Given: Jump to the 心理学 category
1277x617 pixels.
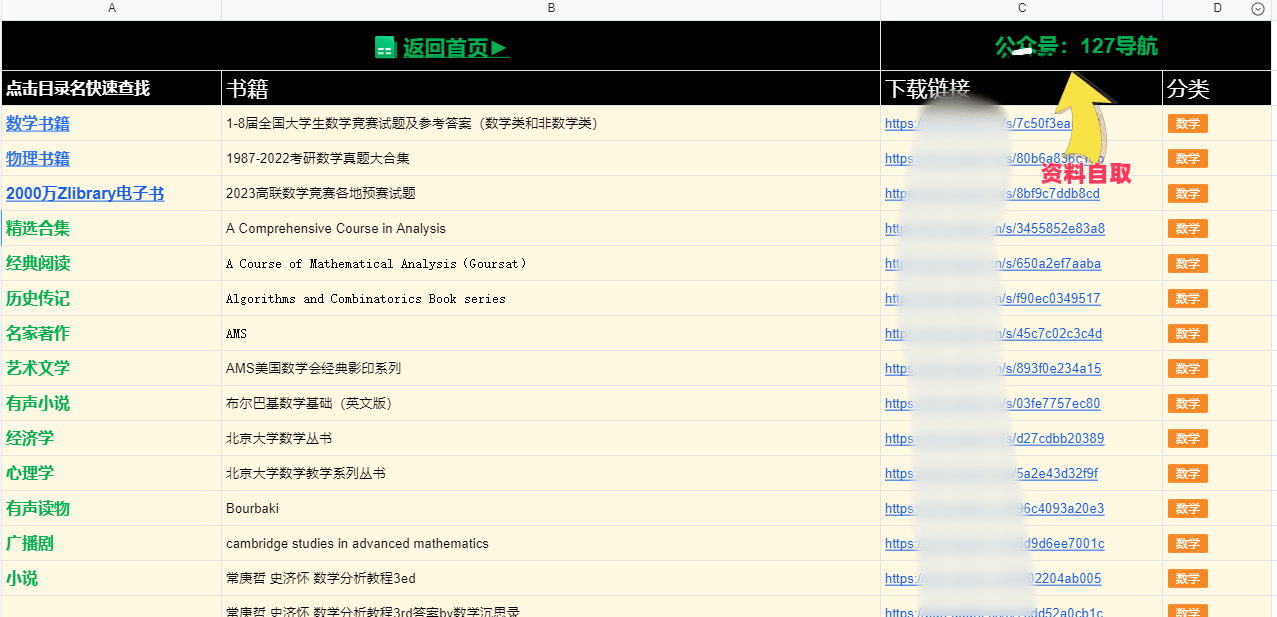Looking at the screenshot, I should tap(30, 474).
